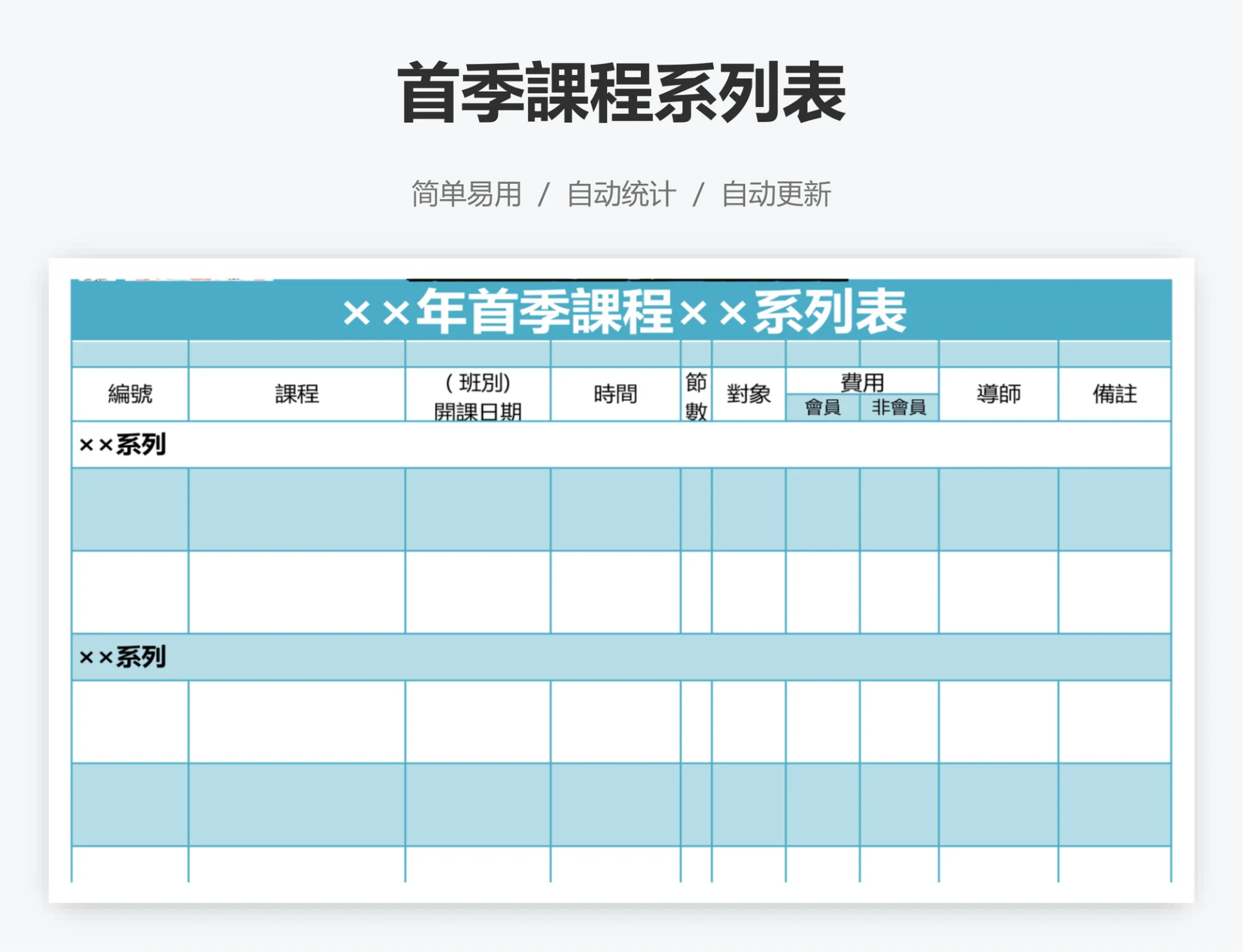Select the 非會員 sub-header cell
1243x952 pixels.
coord(899,409)
